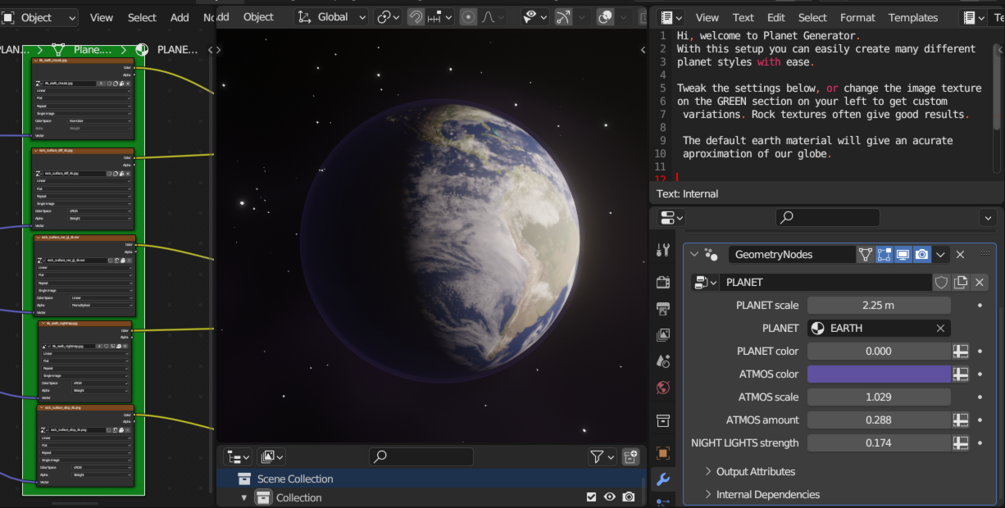Open the View Layer properties tab
The image size is (1005, 508).
[x=663, y=334]
